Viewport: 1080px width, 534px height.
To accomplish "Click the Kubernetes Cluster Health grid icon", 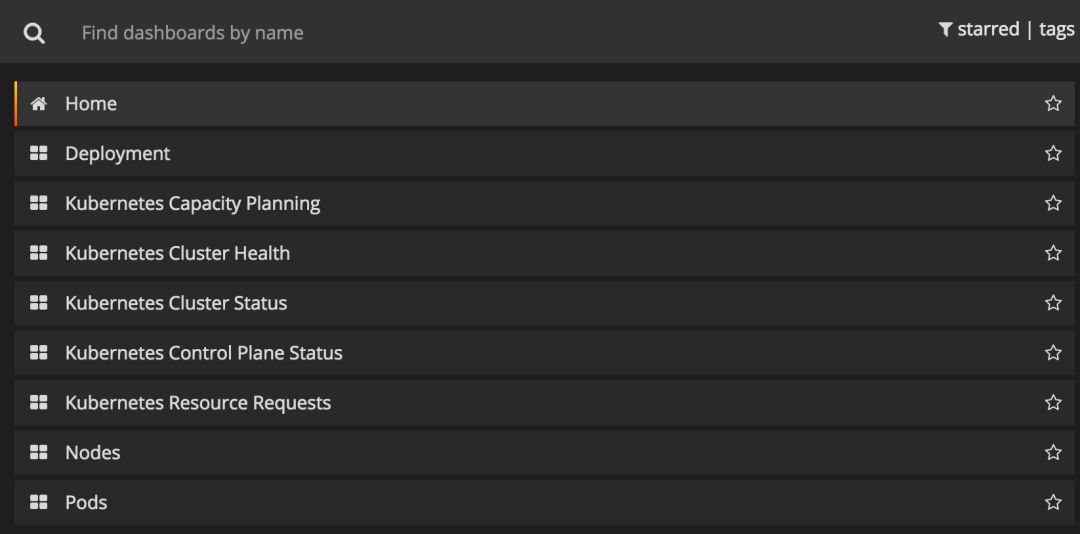I will click(39, 254).
